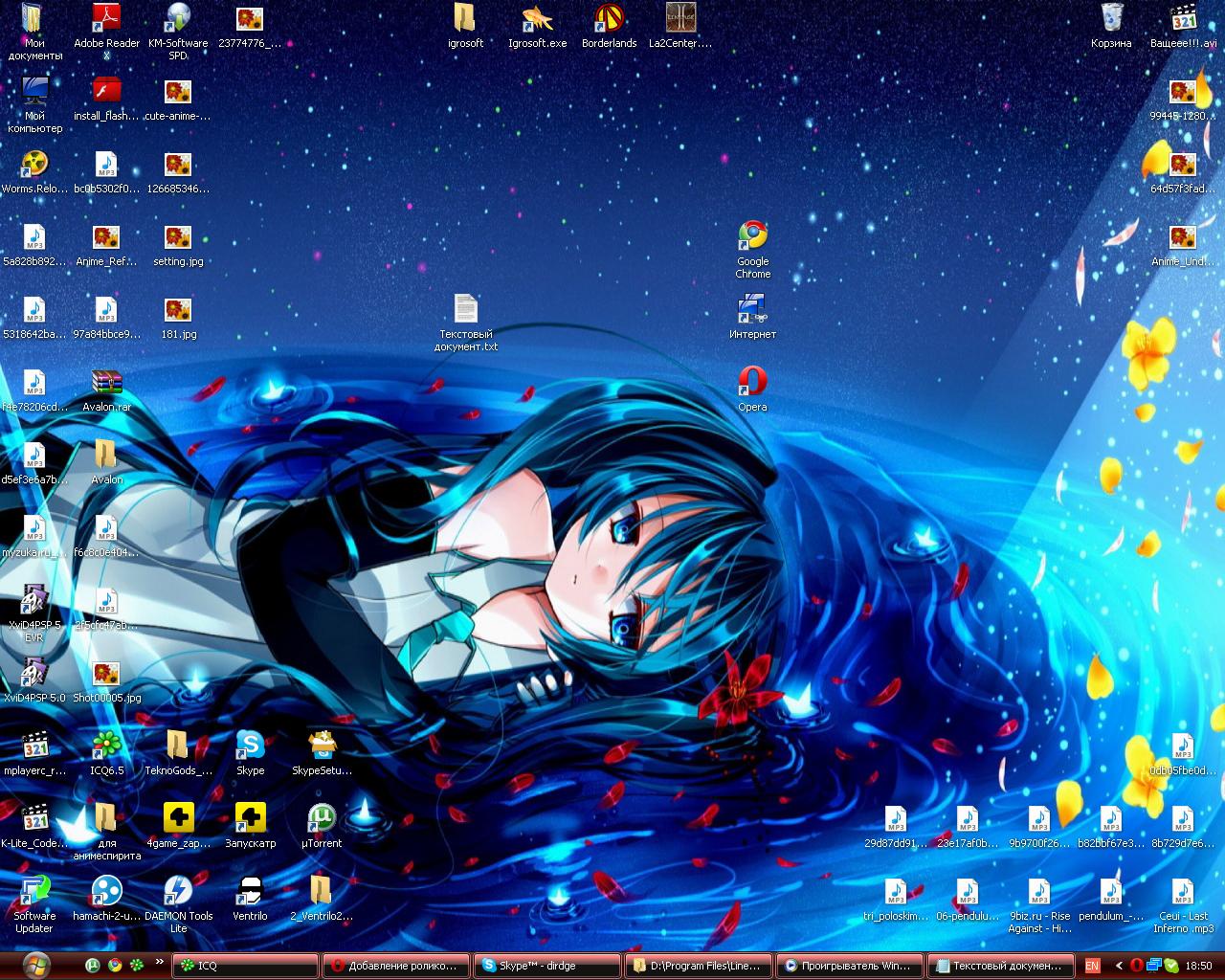Click the Корзина recycle bin
The width and height of the screenshot is (1225, 980).
(x=1111, y=26)
